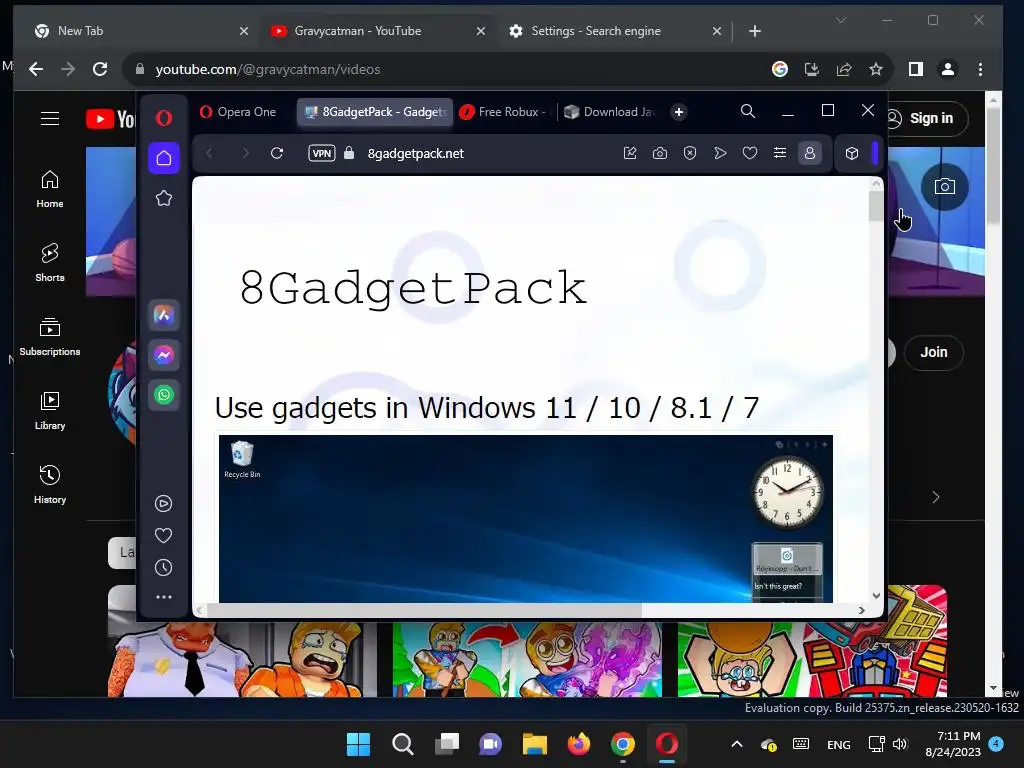This screenshot has width=1024, height=768.
Task: Click the Chrome URL youtube.com/@gravycatman/videos
Action: [x=268, y=69]
